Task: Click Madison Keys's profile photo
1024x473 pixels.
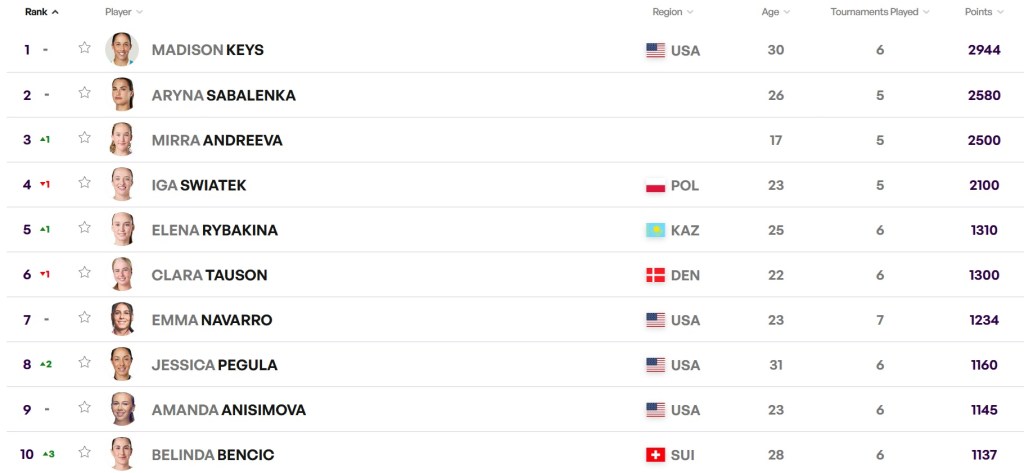Action: (x=122, y=49)
